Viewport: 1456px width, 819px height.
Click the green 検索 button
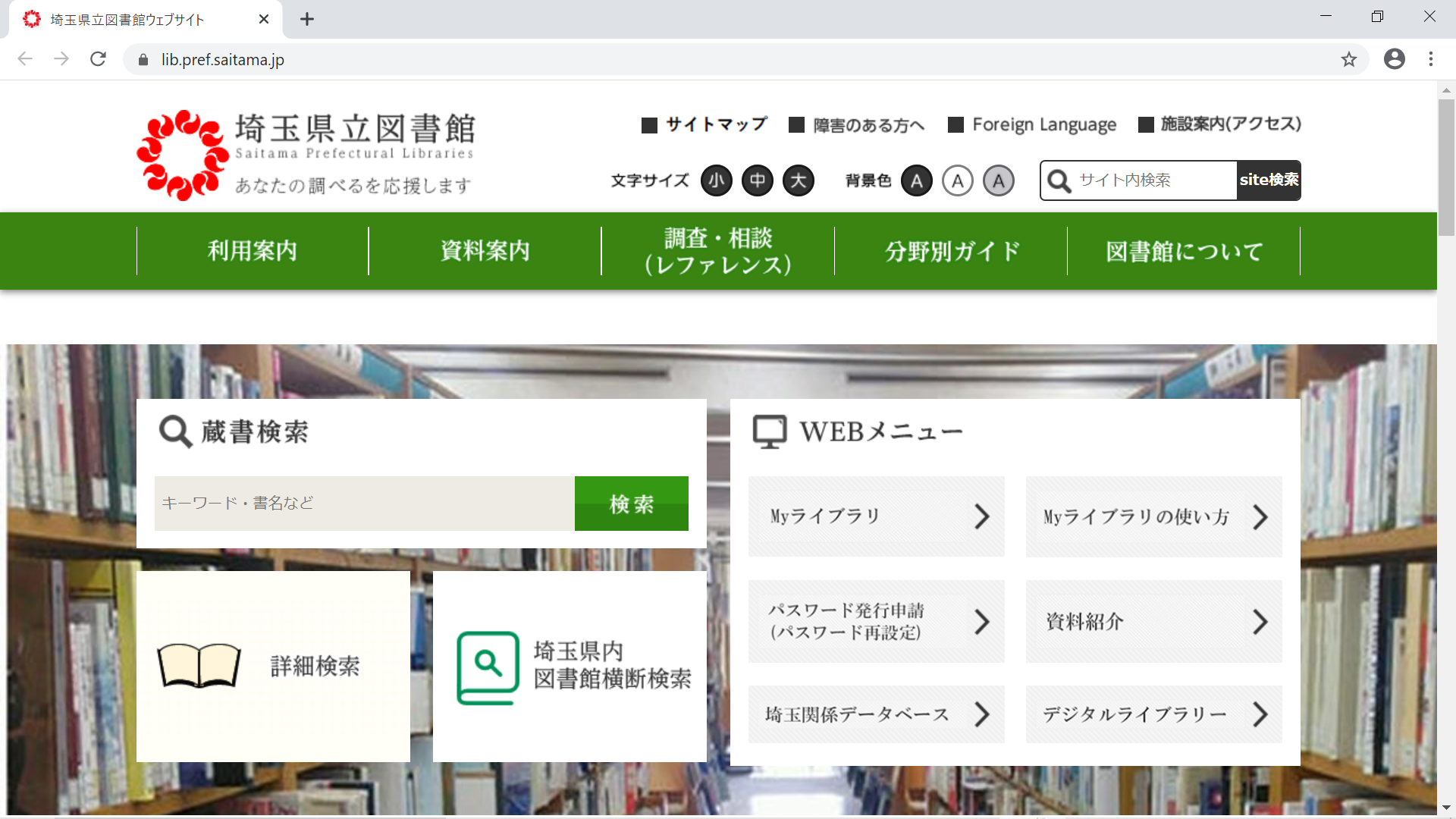click(632, 504)
